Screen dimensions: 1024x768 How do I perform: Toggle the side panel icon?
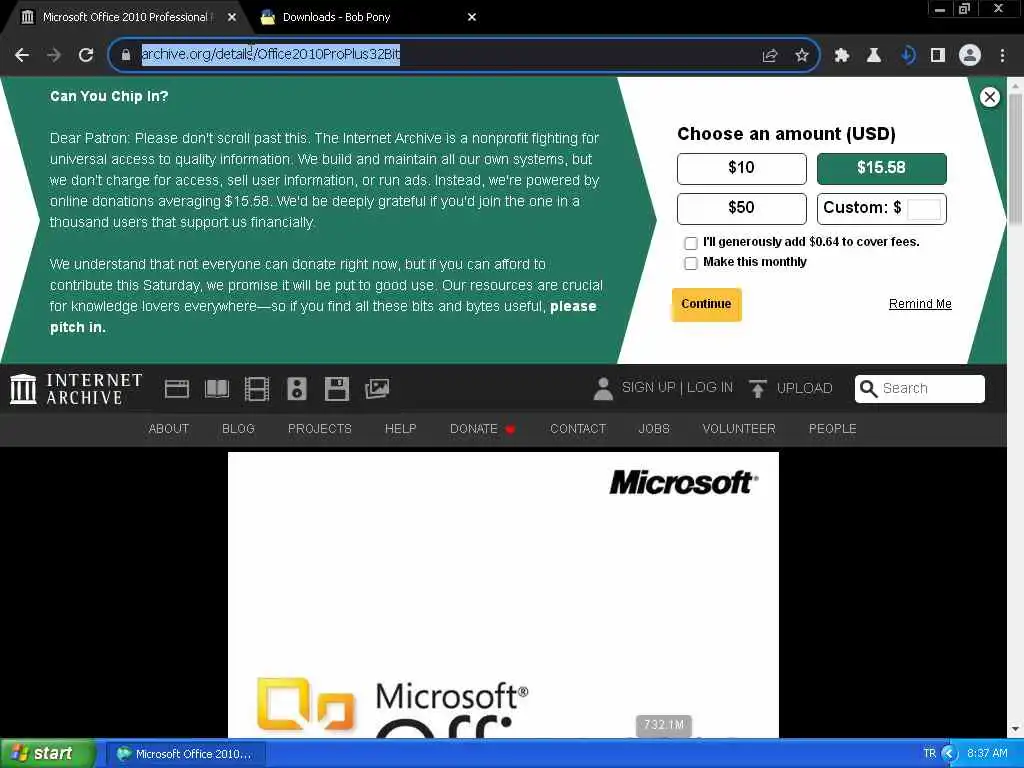[x=938, y=56]
